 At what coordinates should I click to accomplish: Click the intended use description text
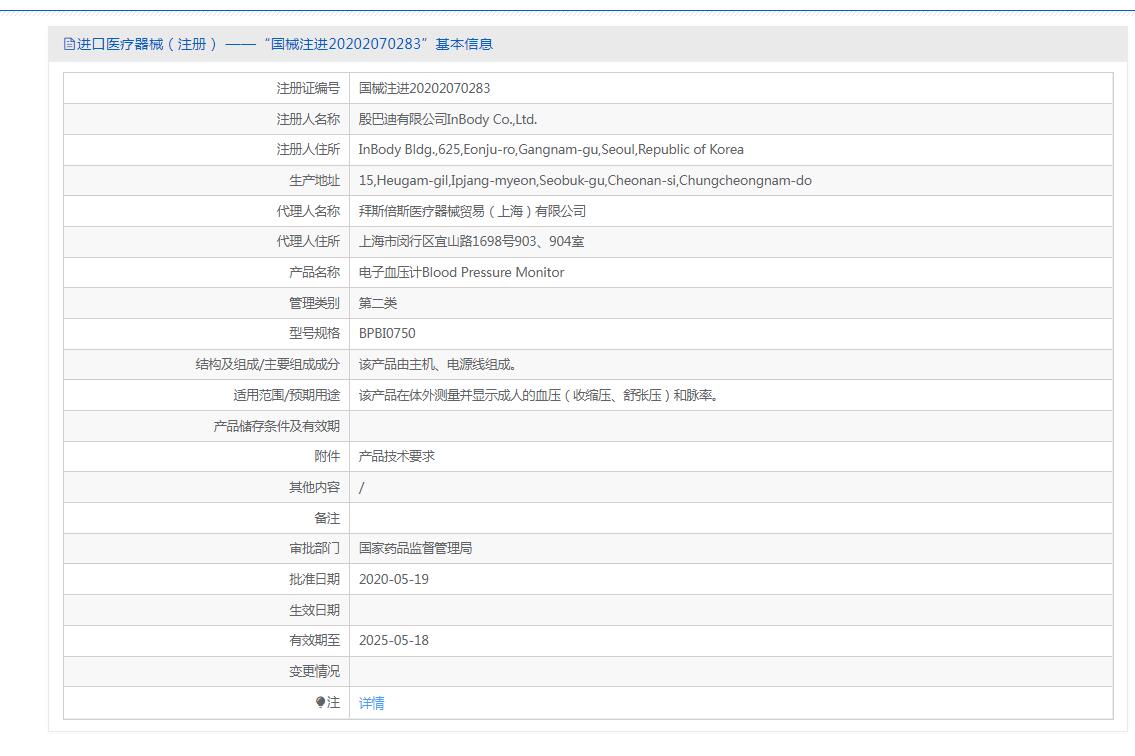[538, 396]
